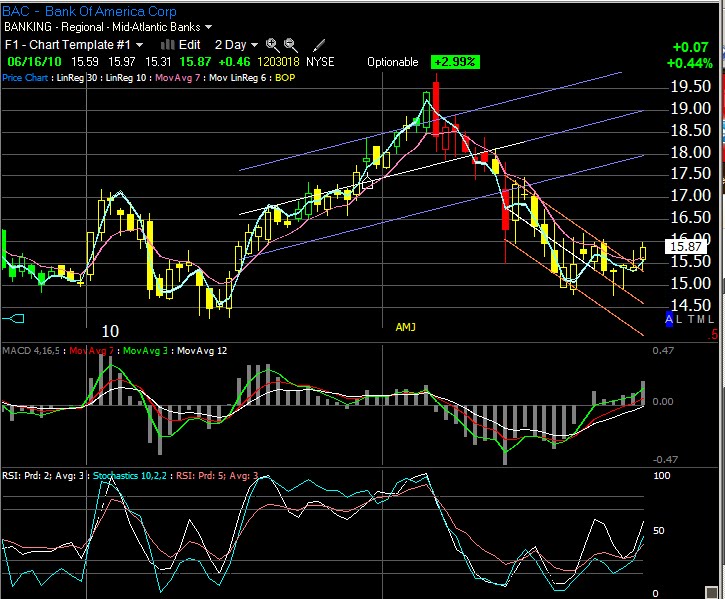This screenshot has height=599, width=725.
Task: Click the low price 15.31
Action: tap(158, 62)
